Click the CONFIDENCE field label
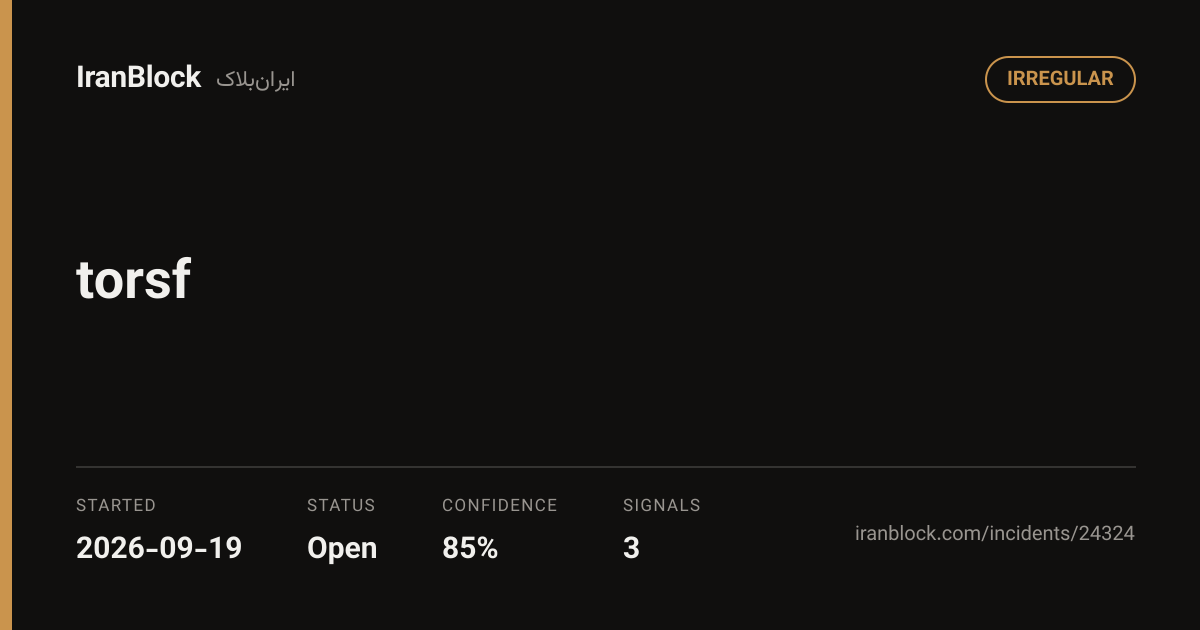The width and height of the screenshot is (1200, 630). click(x=500, y=505)
